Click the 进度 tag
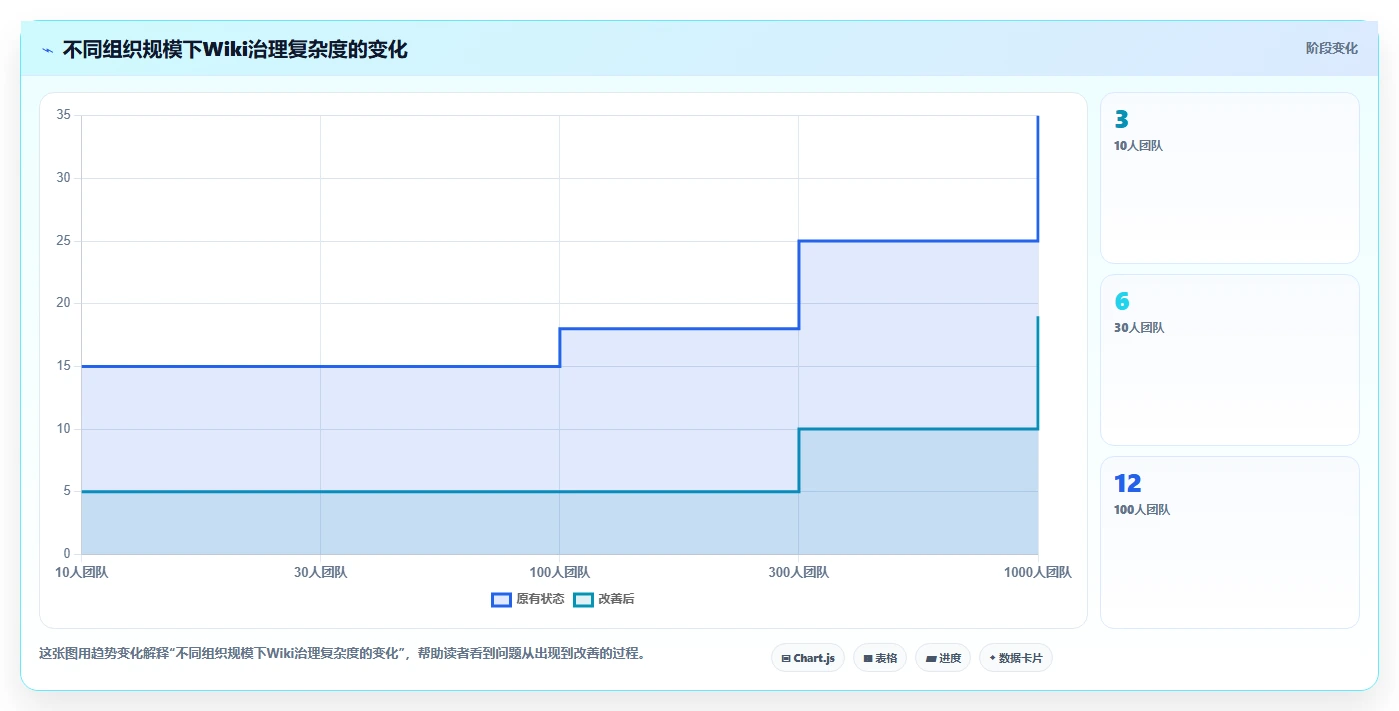The width and height of the screenshot is (1399, 711). tap(943, 658)
